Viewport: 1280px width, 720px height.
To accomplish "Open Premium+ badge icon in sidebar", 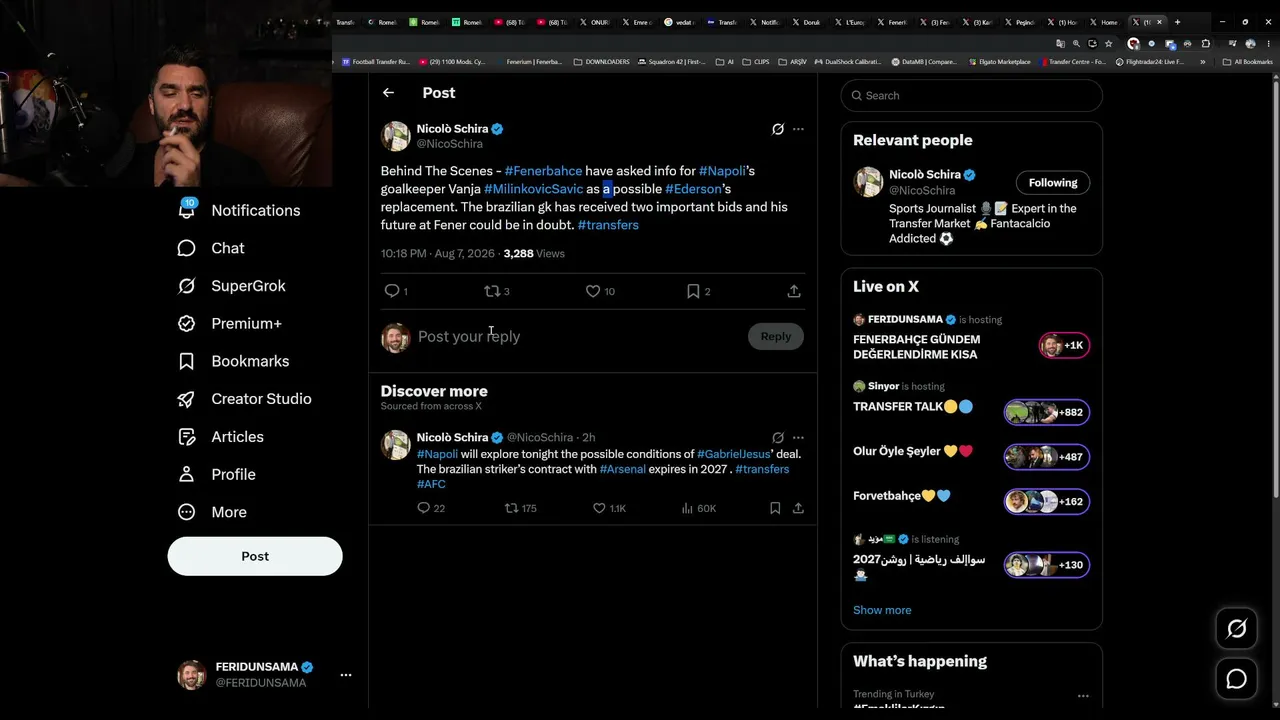I will pos(187,323).
